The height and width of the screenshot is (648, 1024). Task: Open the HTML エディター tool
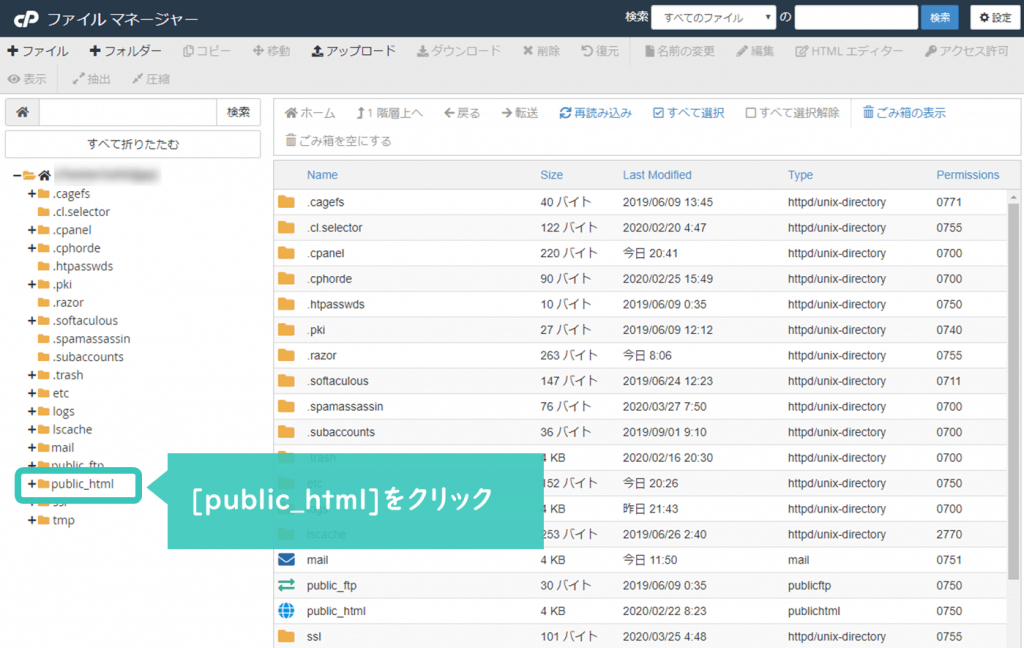click(849, 51)
